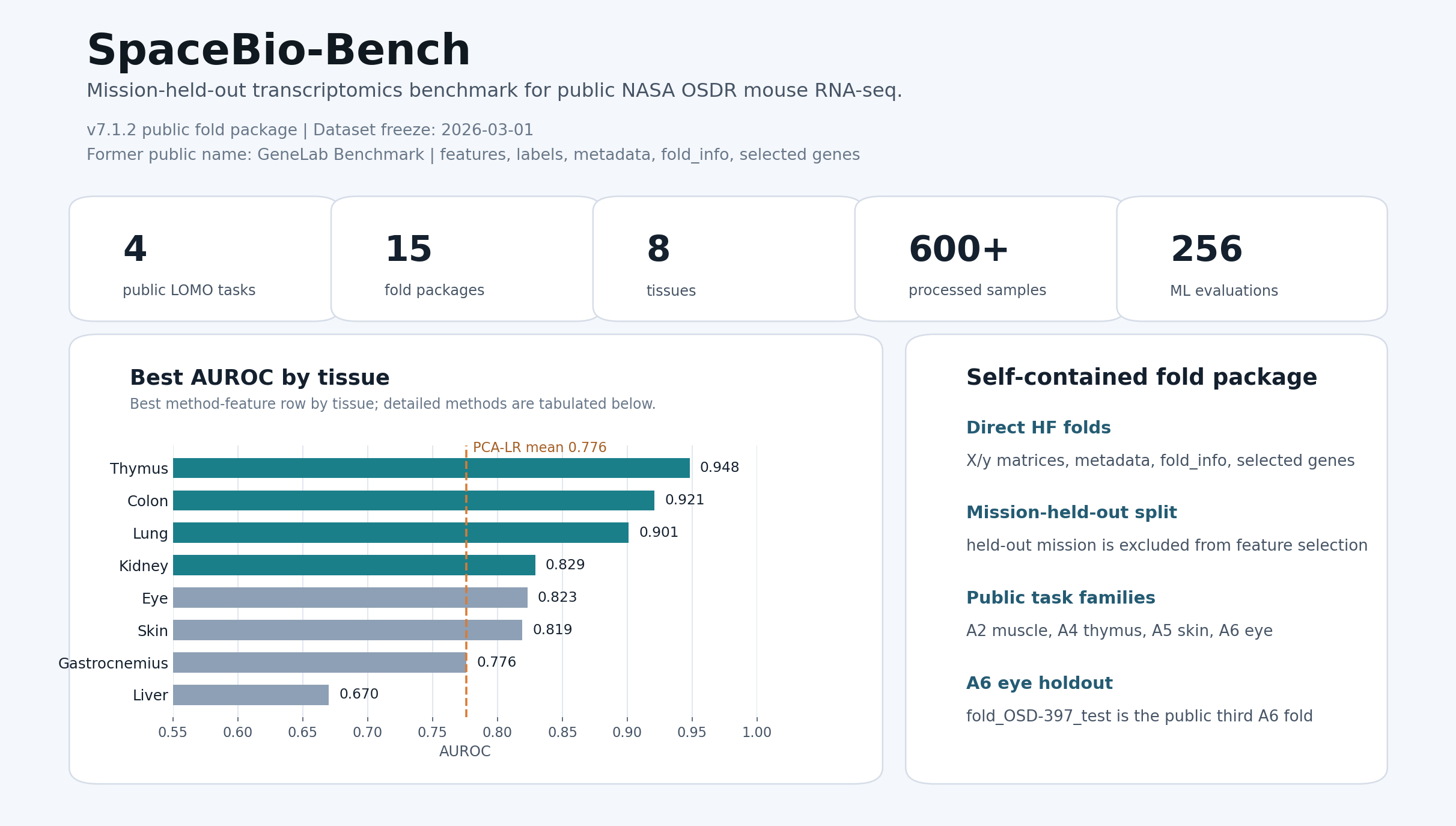Click the Lung axis label

pos(150,534)
